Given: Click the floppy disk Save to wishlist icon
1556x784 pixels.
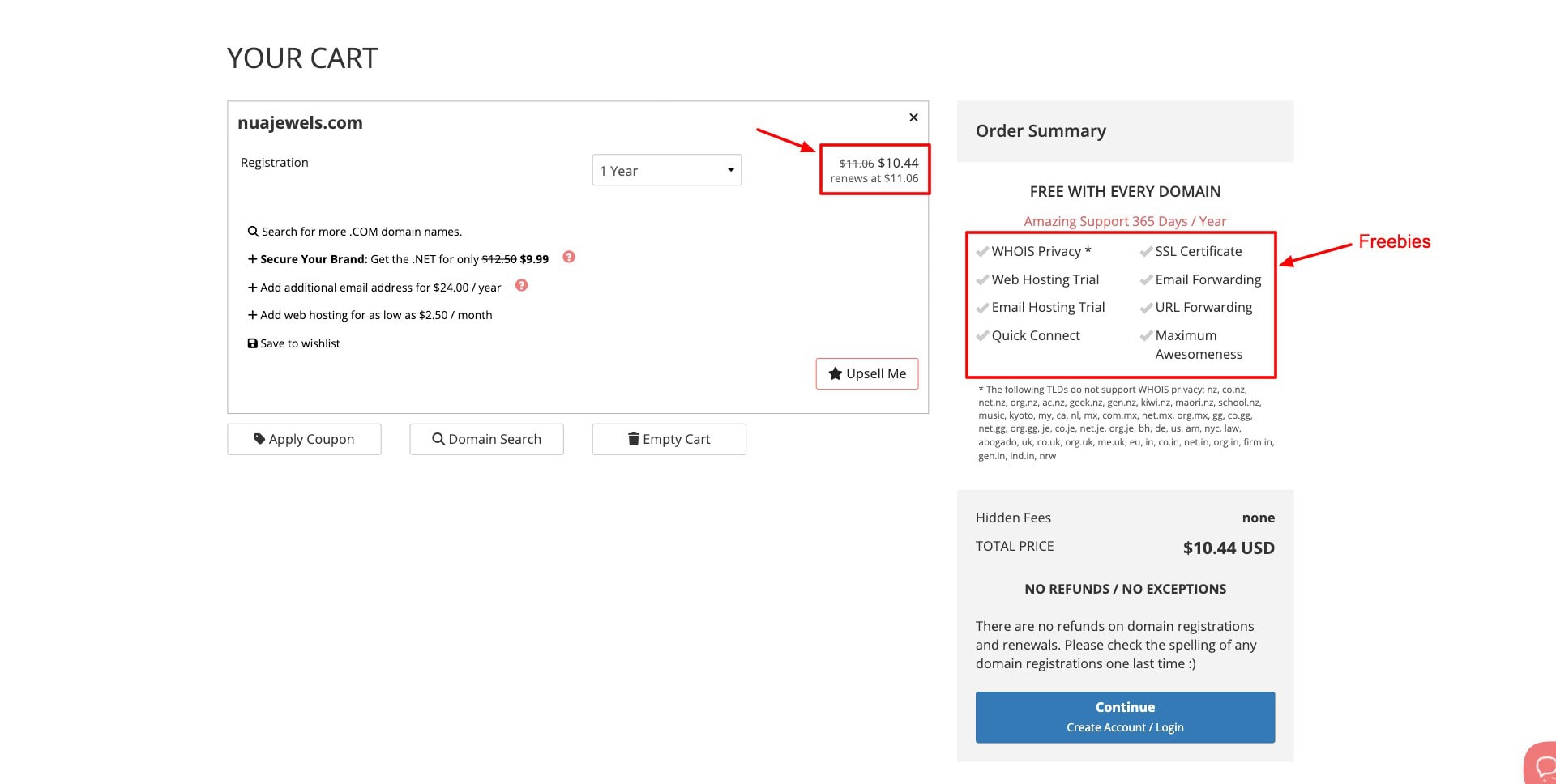Looking at the screenshot, I should pyautogui.click(x=252, y=343).
